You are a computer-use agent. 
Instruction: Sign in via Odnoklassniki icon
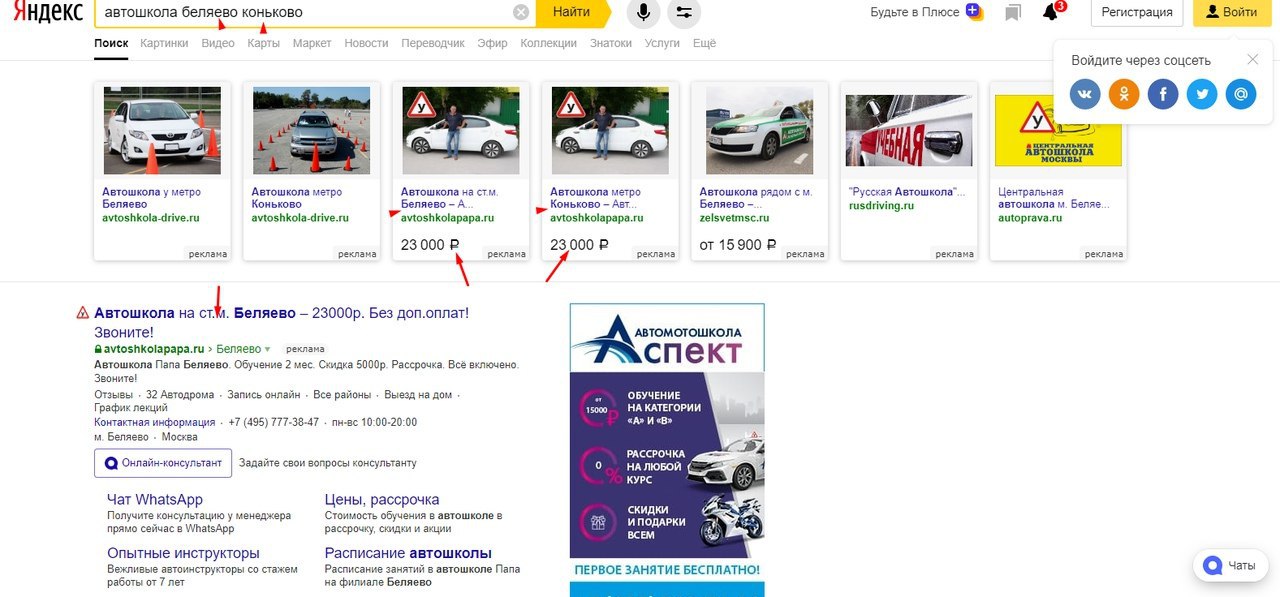1124,94
